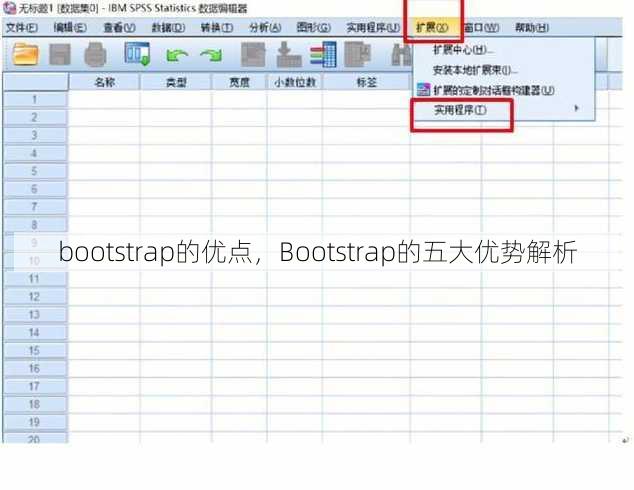Select row header 13
The width and height of the screenshot is (634, 490).
(35, 314)
